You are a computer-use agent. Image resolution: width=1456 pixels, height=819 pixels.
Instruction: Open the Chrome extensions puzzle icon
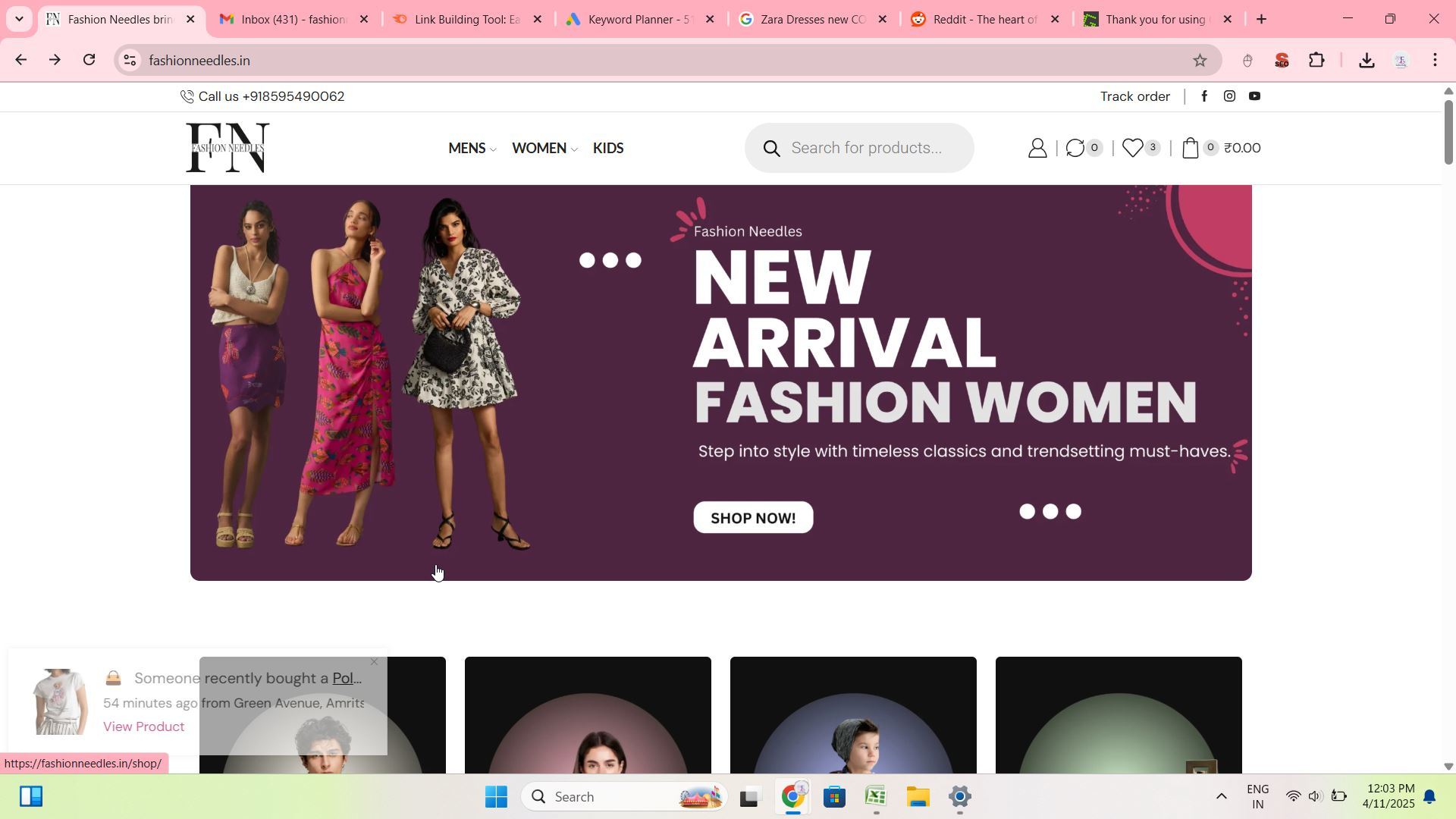point(1316,61)
